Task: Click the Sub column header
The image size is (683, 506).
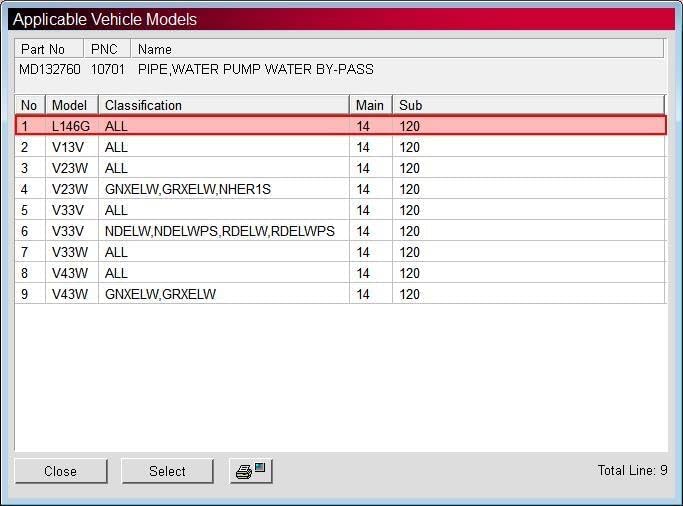Action: tap(528, 105)
